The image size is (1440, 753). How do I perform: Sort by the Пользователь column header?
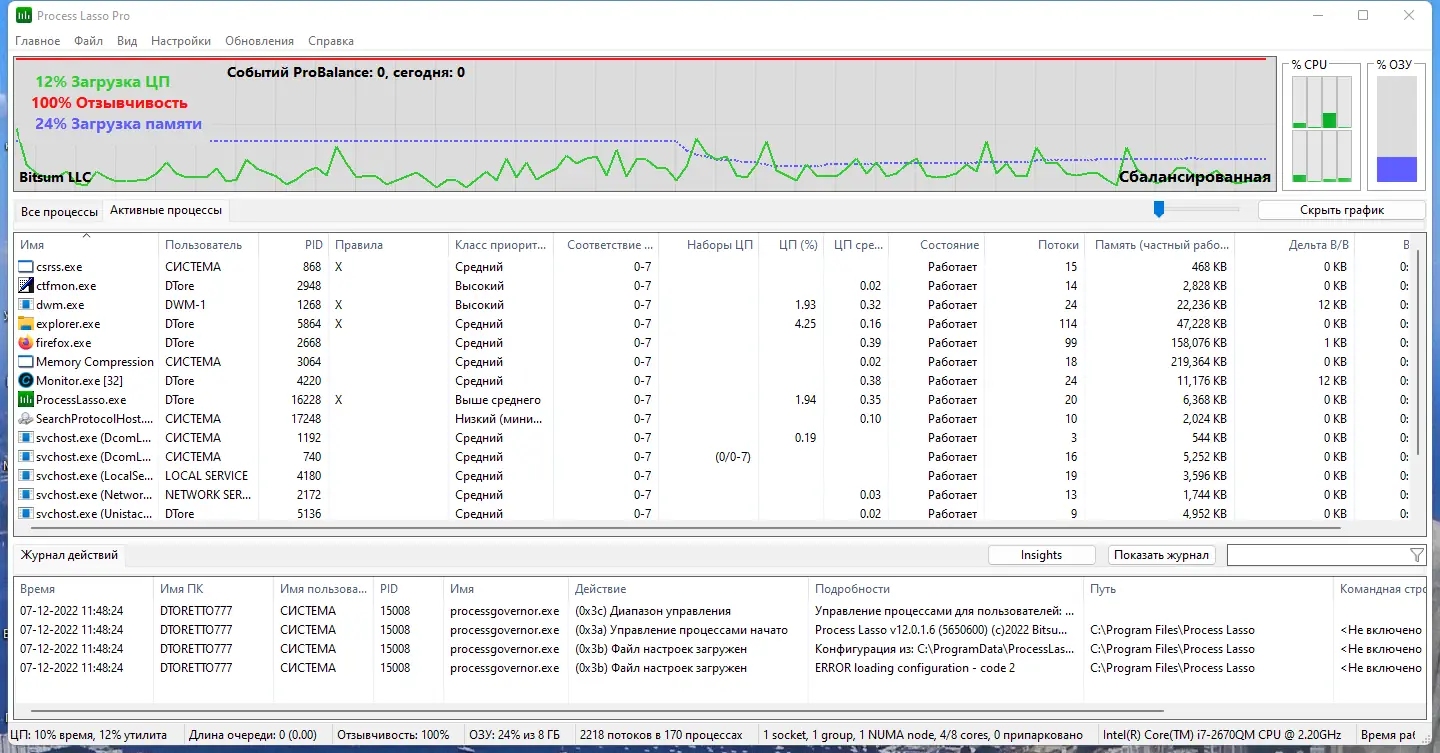[x=209, y=245]
